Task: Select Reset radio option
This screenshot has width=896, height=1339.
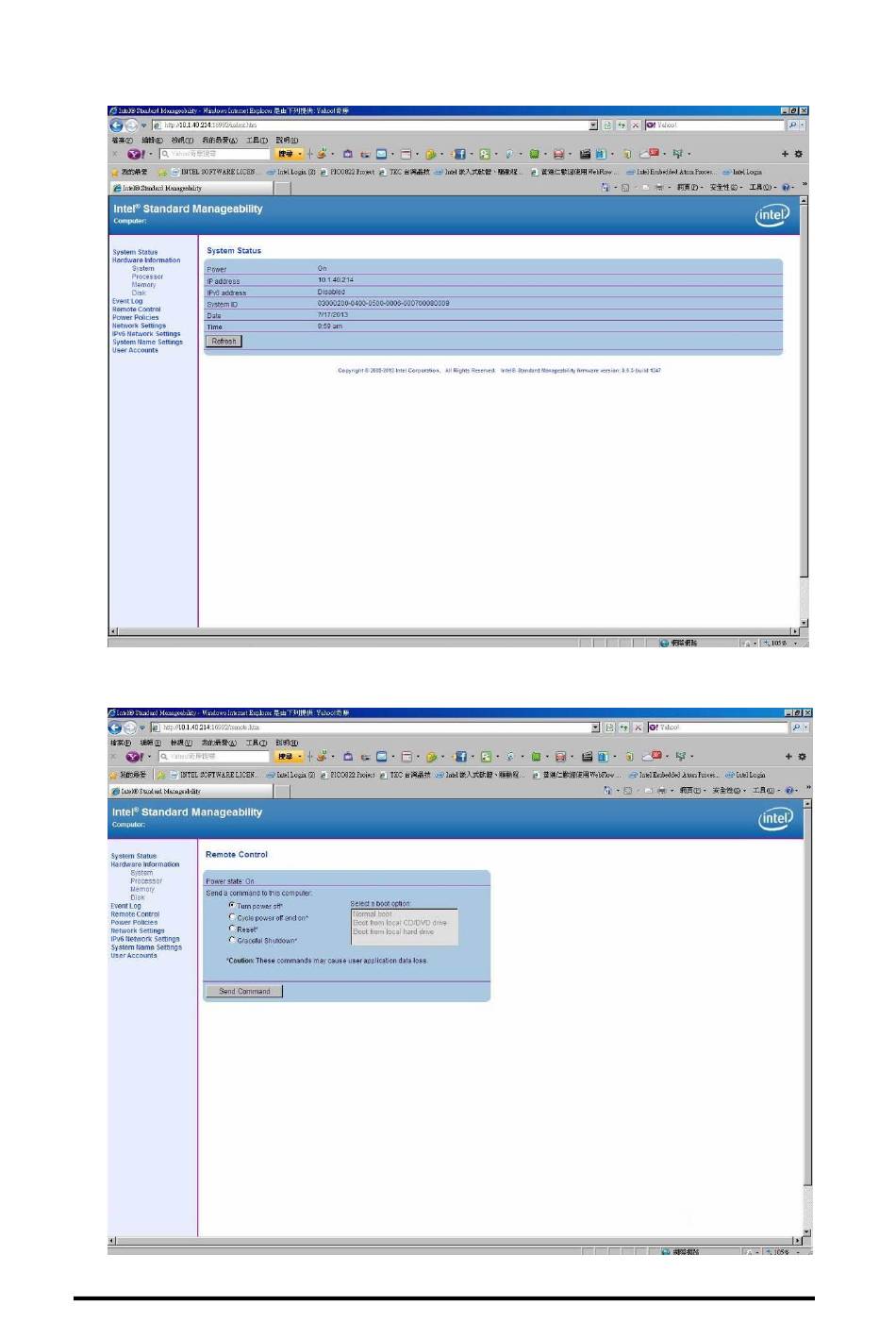Action: pyautogui.click(x=232, y=929)
